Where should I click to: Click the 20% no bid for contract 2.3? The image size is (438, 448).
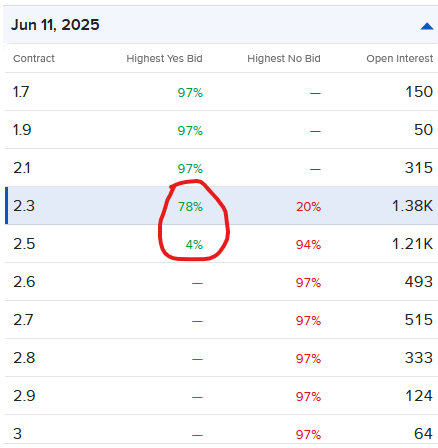point(308,206)
